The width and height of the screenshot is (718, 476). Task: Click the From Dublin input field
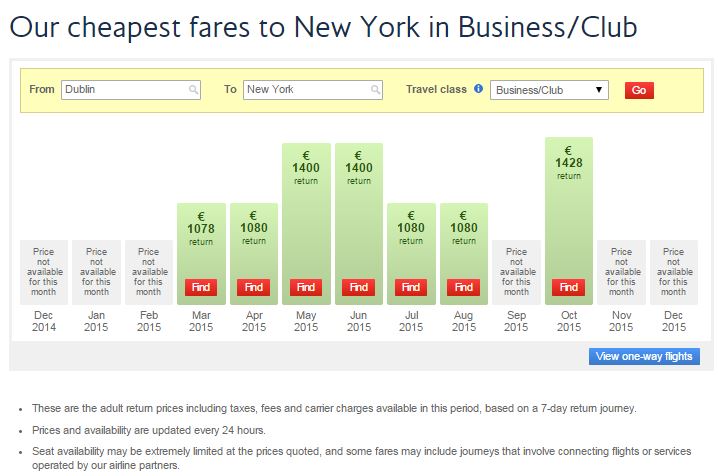point(124,90)
